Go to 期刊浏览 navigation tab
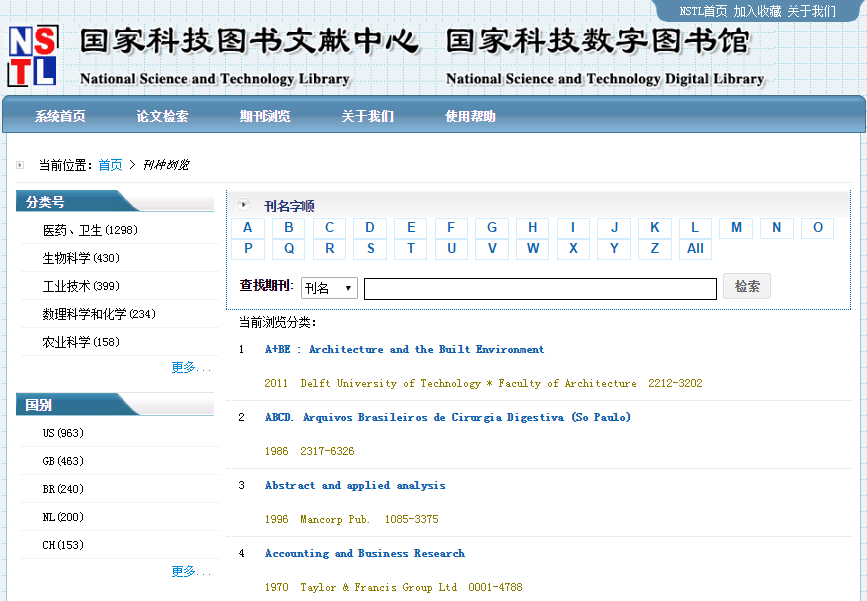867x601 pixels. pyautogui.click(x=265, y=117)
